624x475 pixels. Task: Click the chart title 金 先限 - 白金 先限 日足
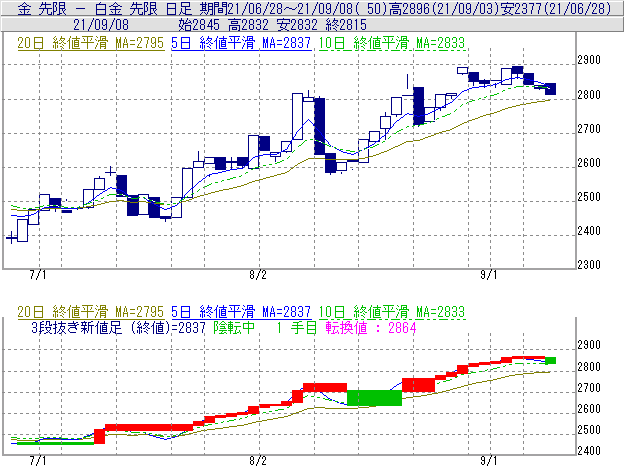(x=105, y=8)
